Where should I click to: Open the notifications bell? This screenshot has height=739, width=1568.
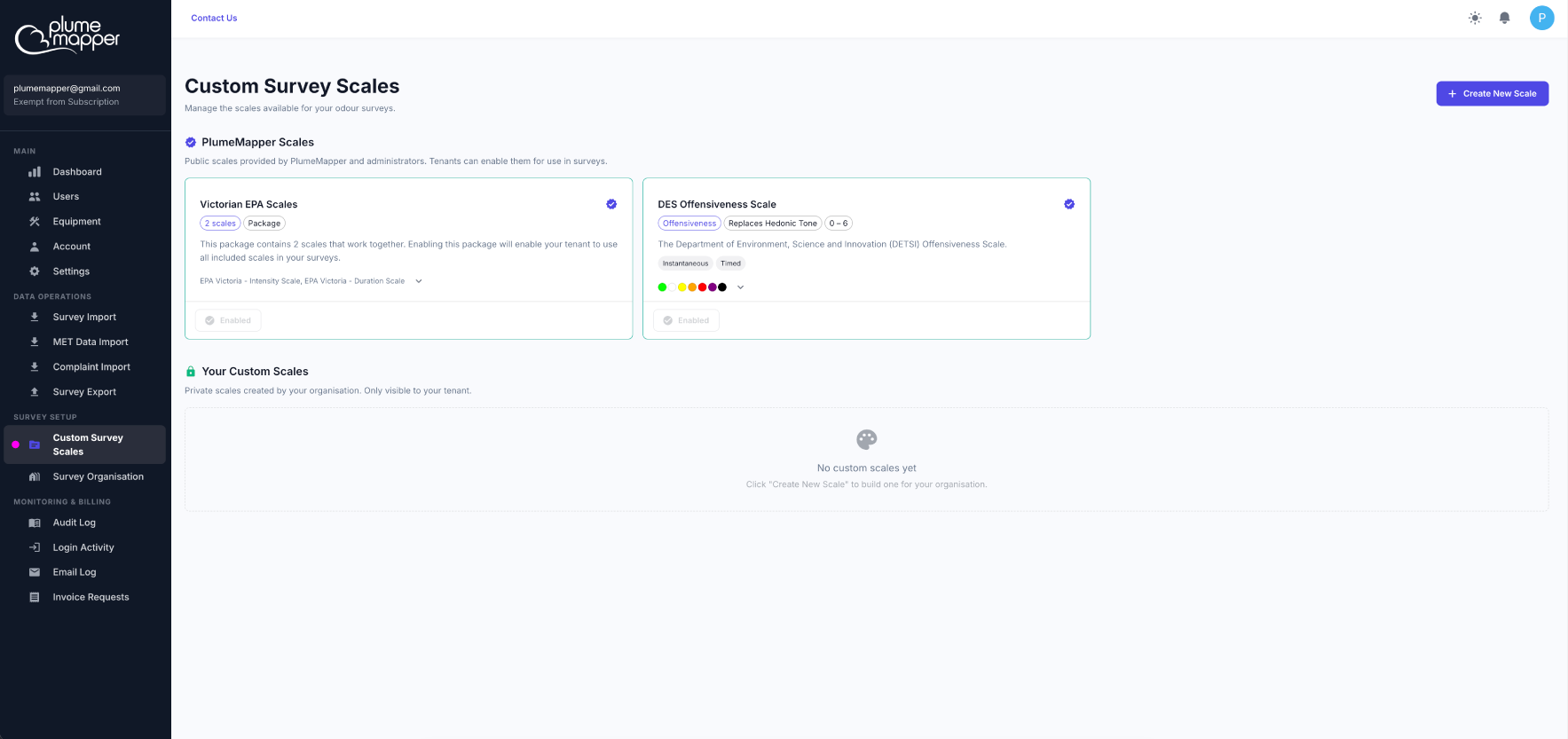pyautogui.click(x=1504, y=18)
